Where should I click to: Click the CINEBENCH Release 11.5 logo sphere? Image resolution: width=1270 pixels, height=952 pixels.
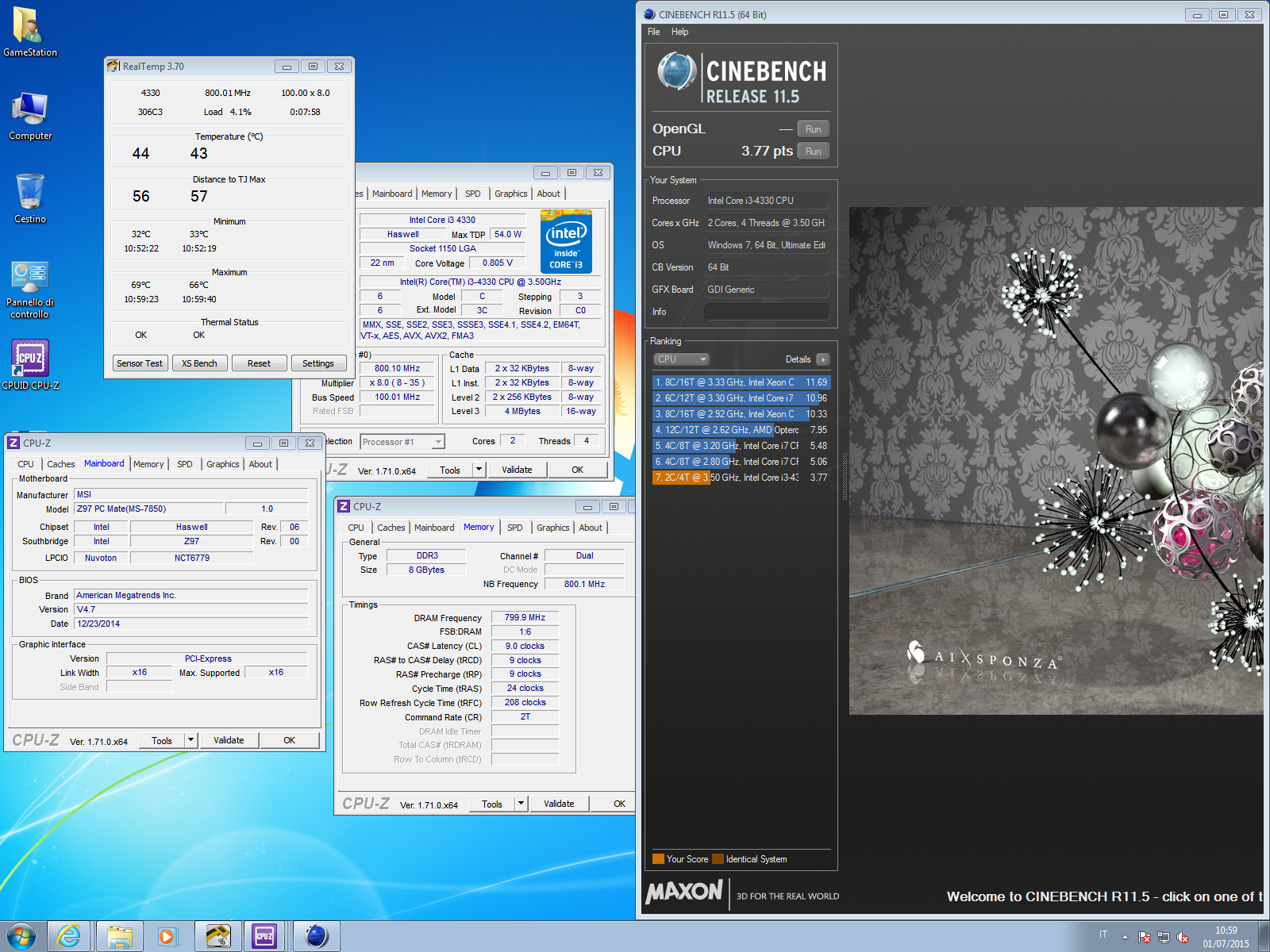[x=676, y=71]
